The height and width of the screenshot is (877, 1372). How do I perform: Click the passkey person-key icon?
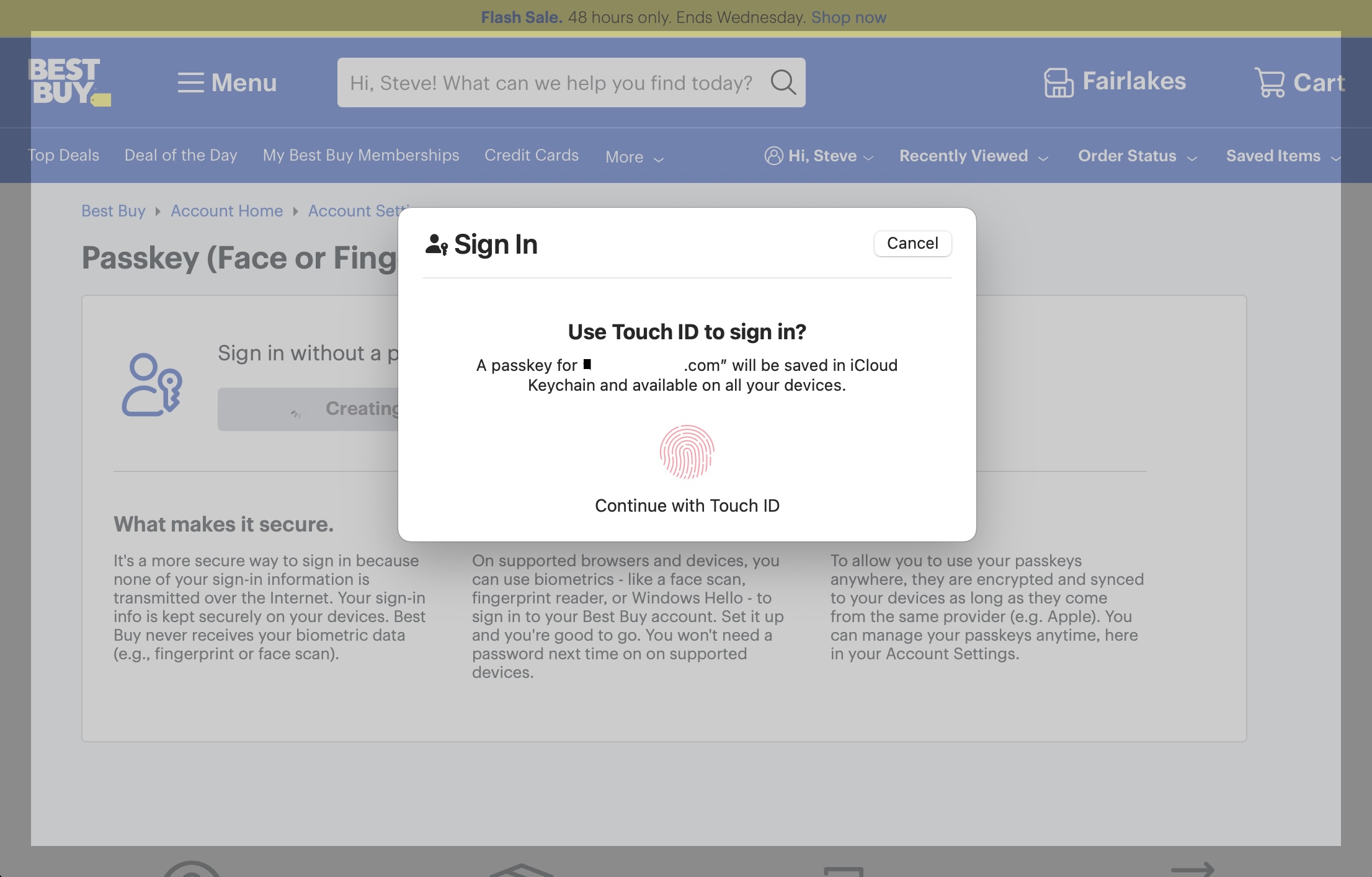(152, 385)
